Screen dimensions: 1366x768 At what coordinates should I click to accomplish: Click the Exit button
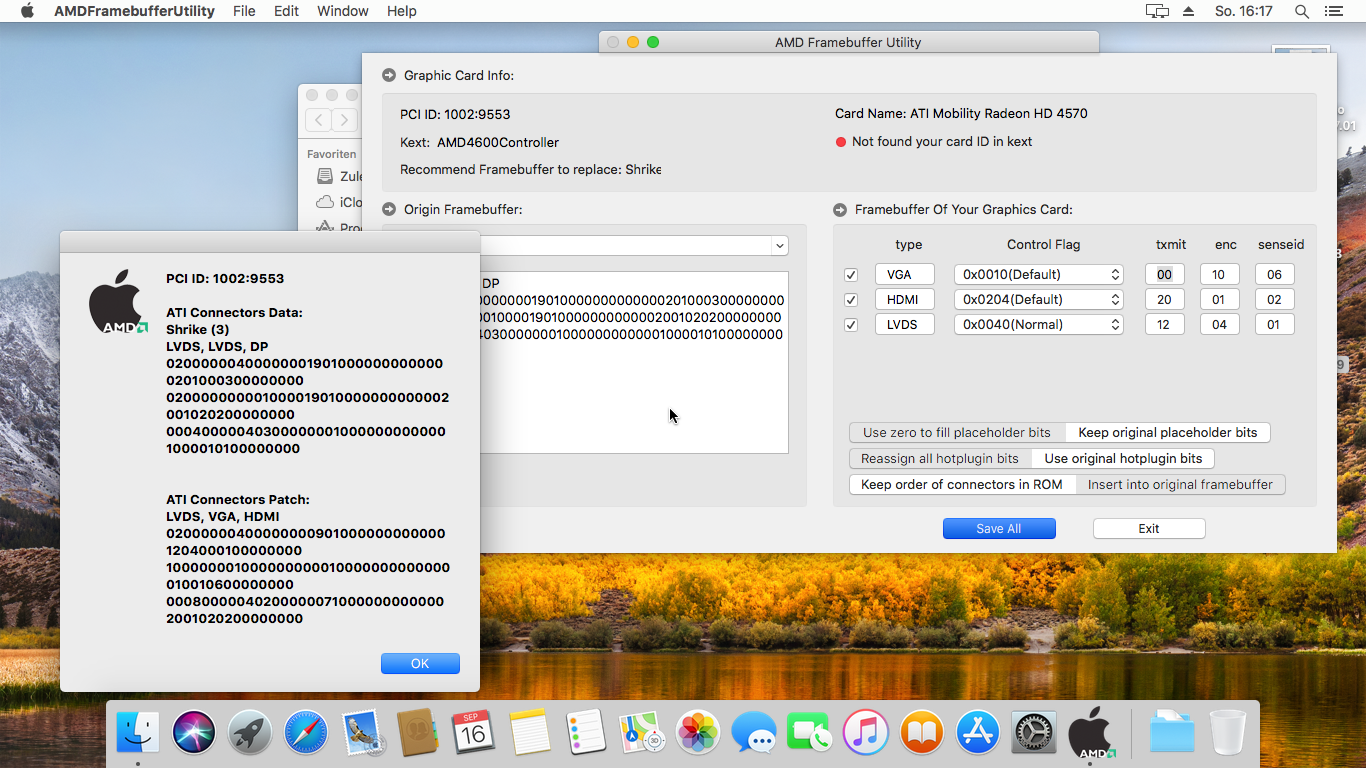click(x=1149, y=528)
